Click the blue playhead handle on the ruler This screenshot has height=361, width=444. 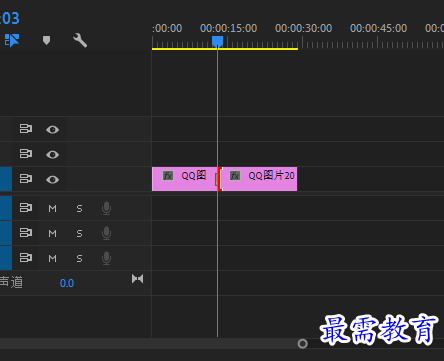[217, 42]
